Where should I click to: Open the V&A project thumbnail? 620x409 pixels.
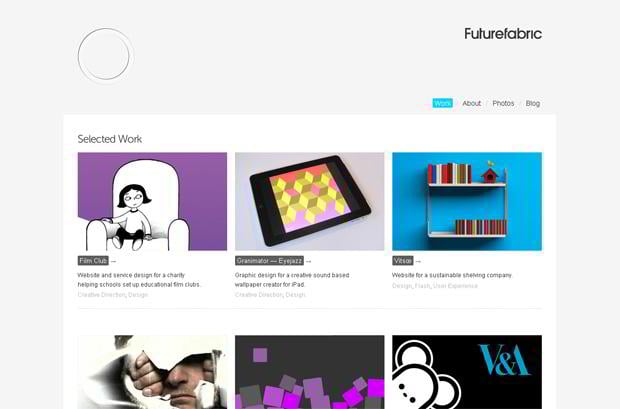pos(467,372)
